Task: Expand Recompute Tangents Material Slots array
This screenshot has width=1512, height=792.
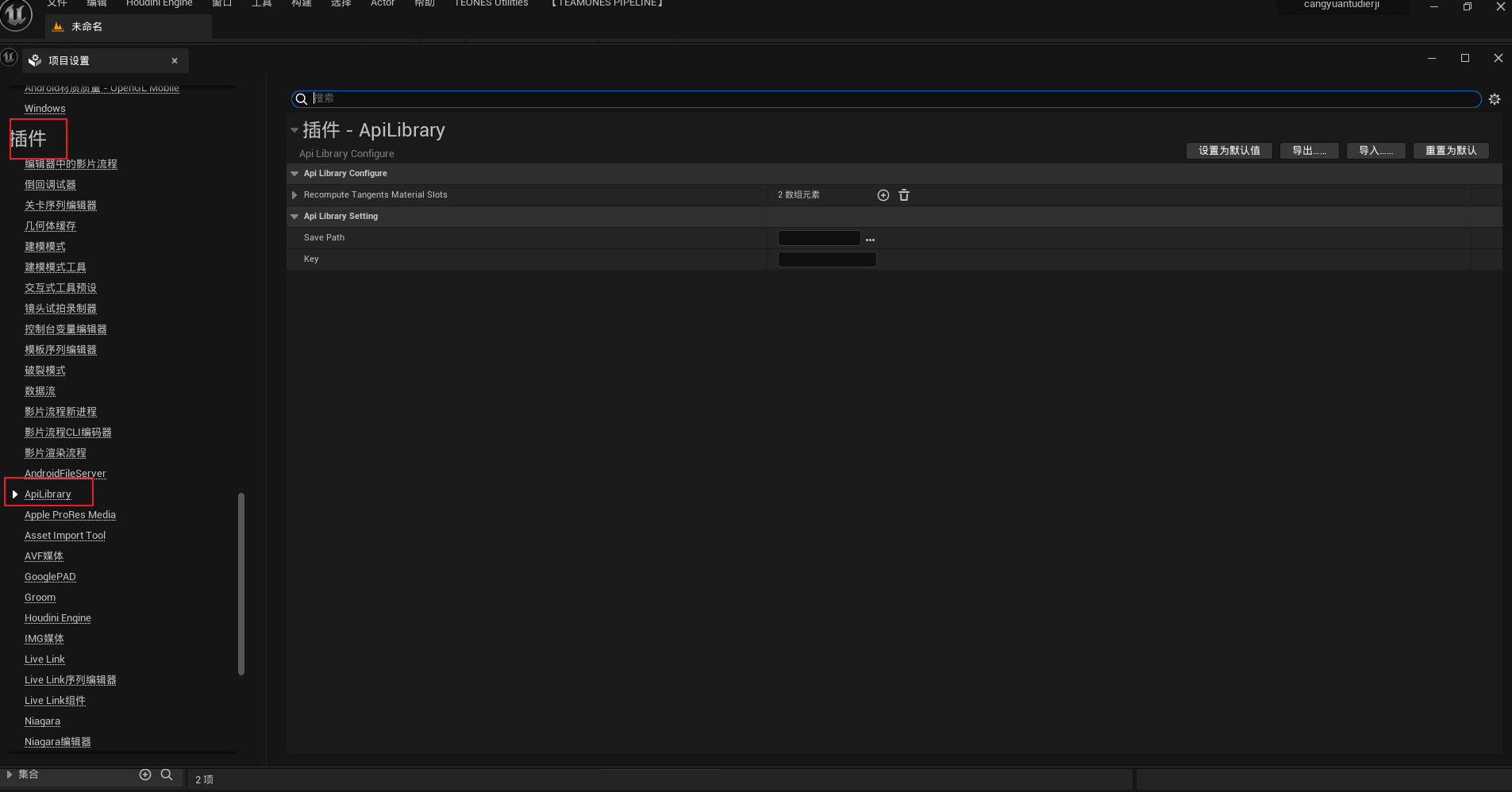Action: pyautogui.click(x=294, y=195)
